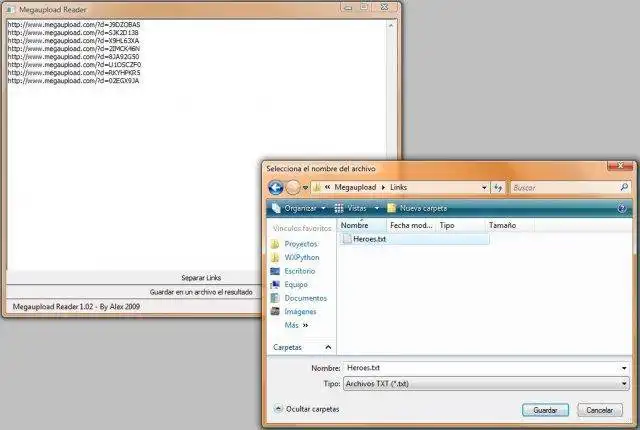Viewport: 640px width, 430px height.
Task: Sort by Tipo column header
Action: click(460, 225)
